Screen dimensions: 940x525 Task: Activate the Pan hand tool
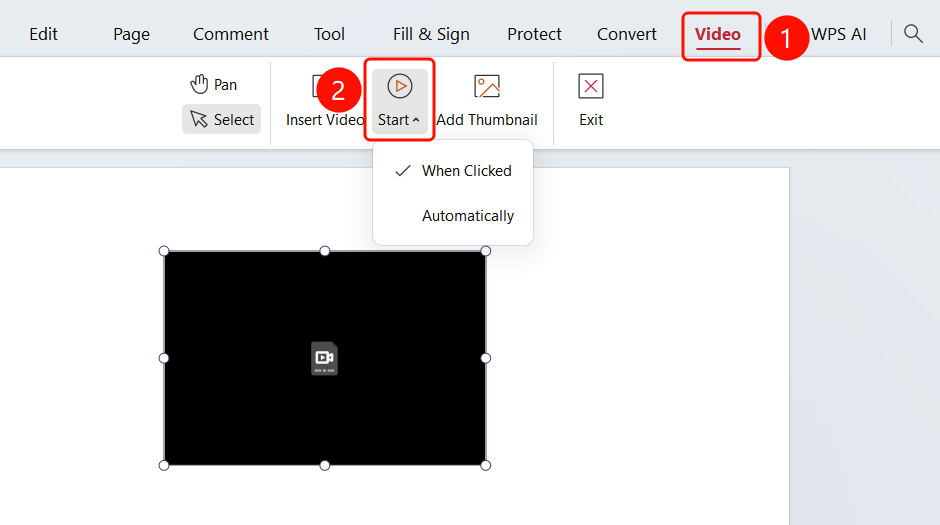click(x=214, y=85)
